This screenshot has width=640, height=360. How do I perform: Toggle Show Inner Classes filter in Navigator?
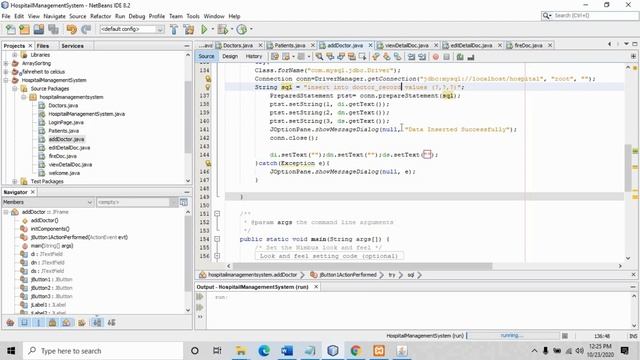coord(67,323)
